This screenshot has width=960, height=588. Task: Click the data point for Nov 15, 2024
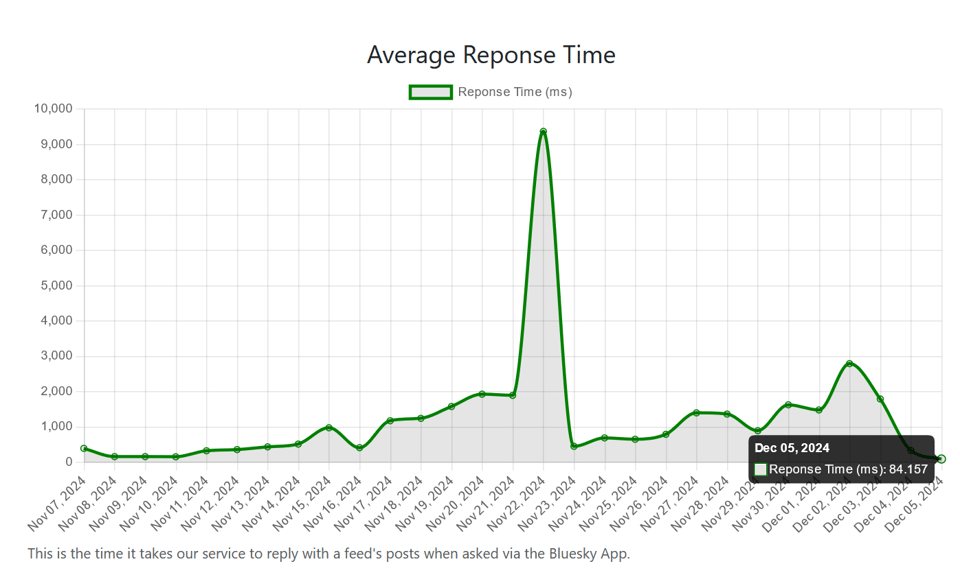(329, 428)
